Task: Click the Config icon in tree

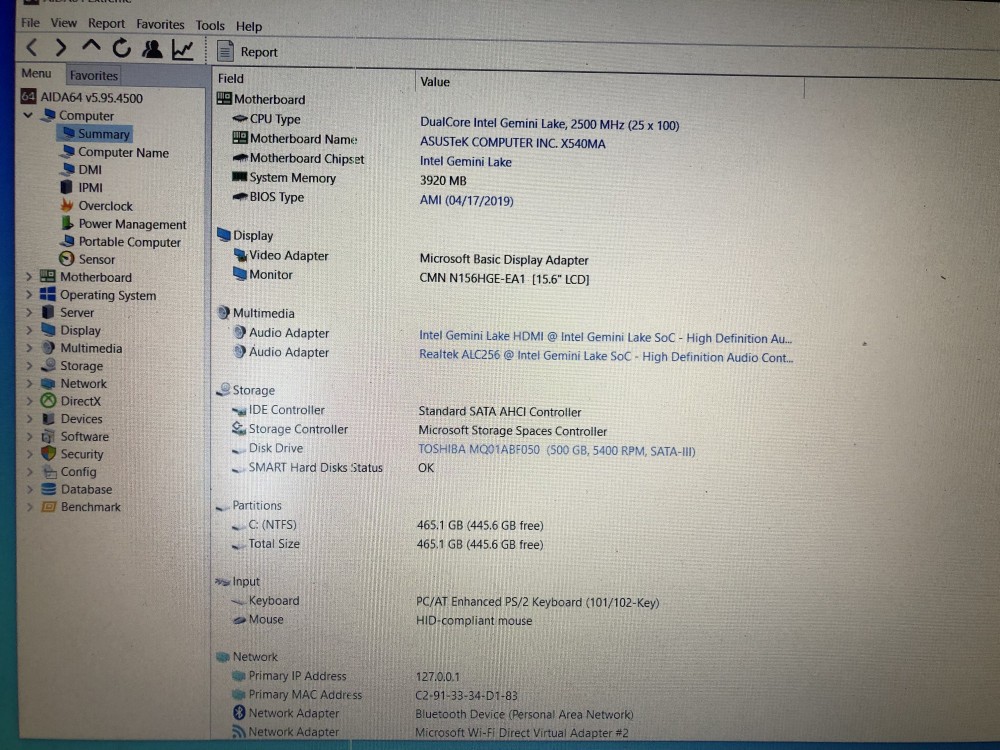Action: (49, 472)
